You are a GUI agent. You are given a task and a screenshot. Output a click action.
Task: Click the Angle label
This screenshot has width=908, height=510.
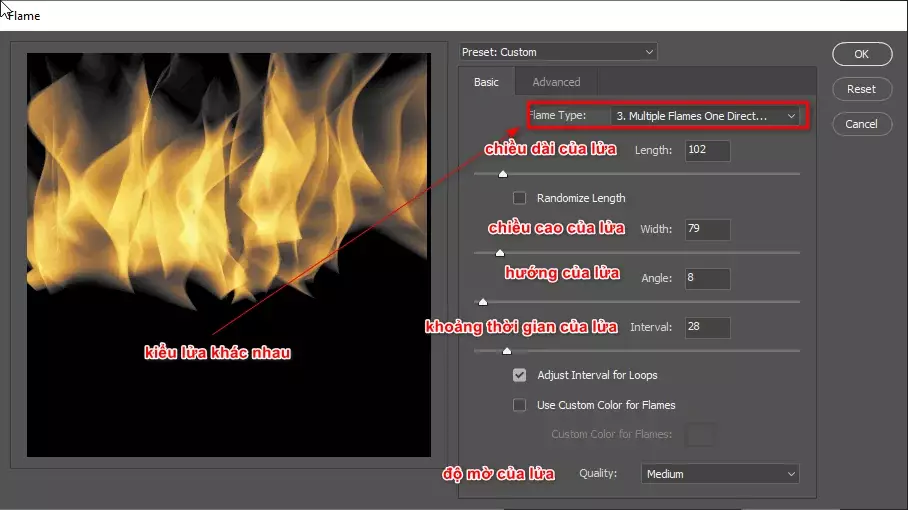click(657, 278)
